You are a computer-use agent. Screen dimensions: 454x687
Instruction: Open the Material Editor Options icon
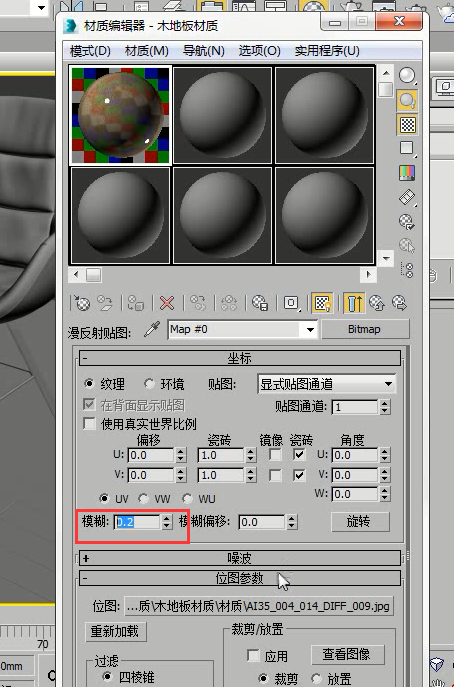407,221
